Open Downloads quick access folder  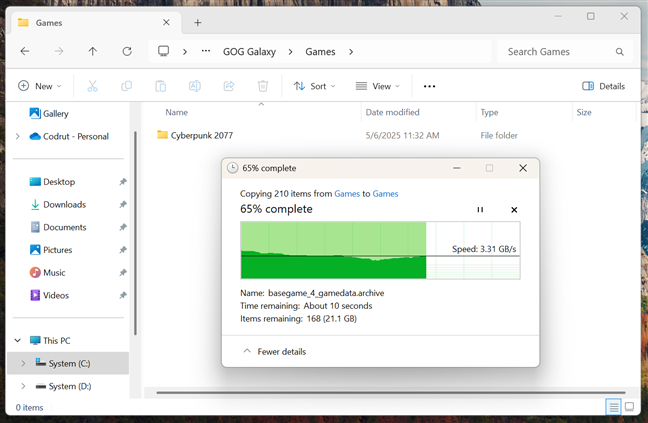(58, 204)
